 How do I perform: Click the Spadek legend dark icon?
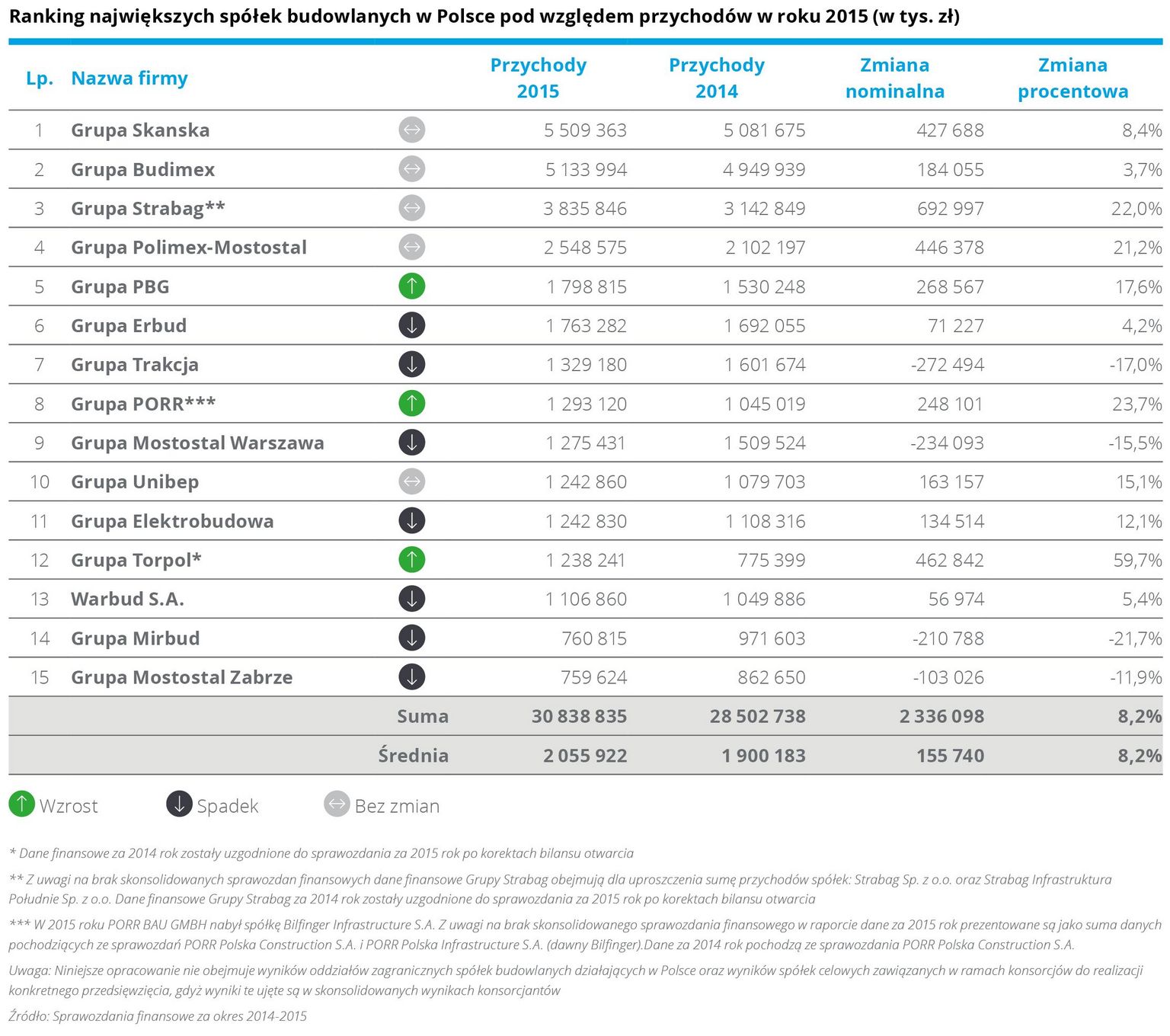point(179,804)
